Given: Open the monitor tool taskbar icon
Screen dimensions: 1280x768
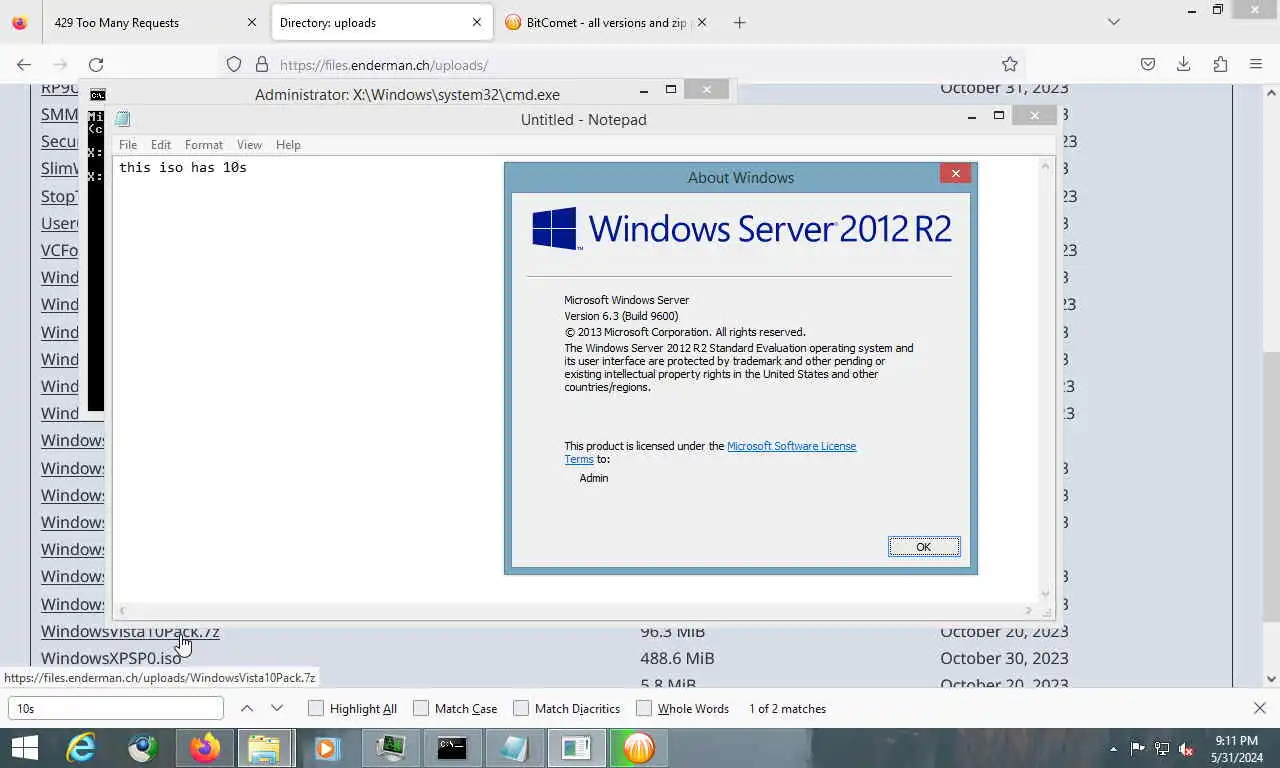Looking at the screenshot, I should [x=390, y=748].
